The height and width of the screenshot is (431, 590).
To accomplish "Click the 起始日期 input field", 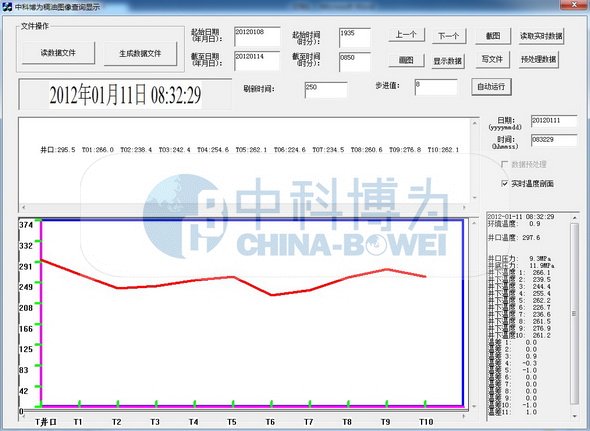I will (257, 37).
